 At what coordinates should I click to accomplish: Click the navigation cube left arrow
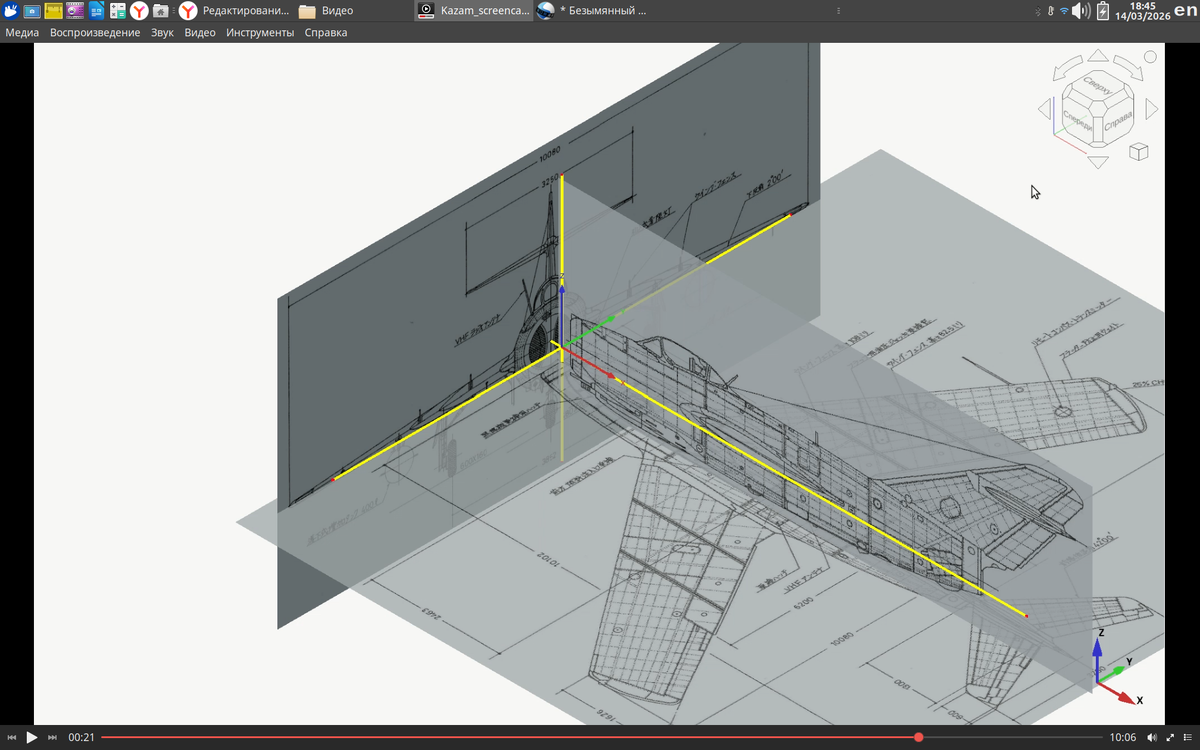click(x=1043, y=108)
